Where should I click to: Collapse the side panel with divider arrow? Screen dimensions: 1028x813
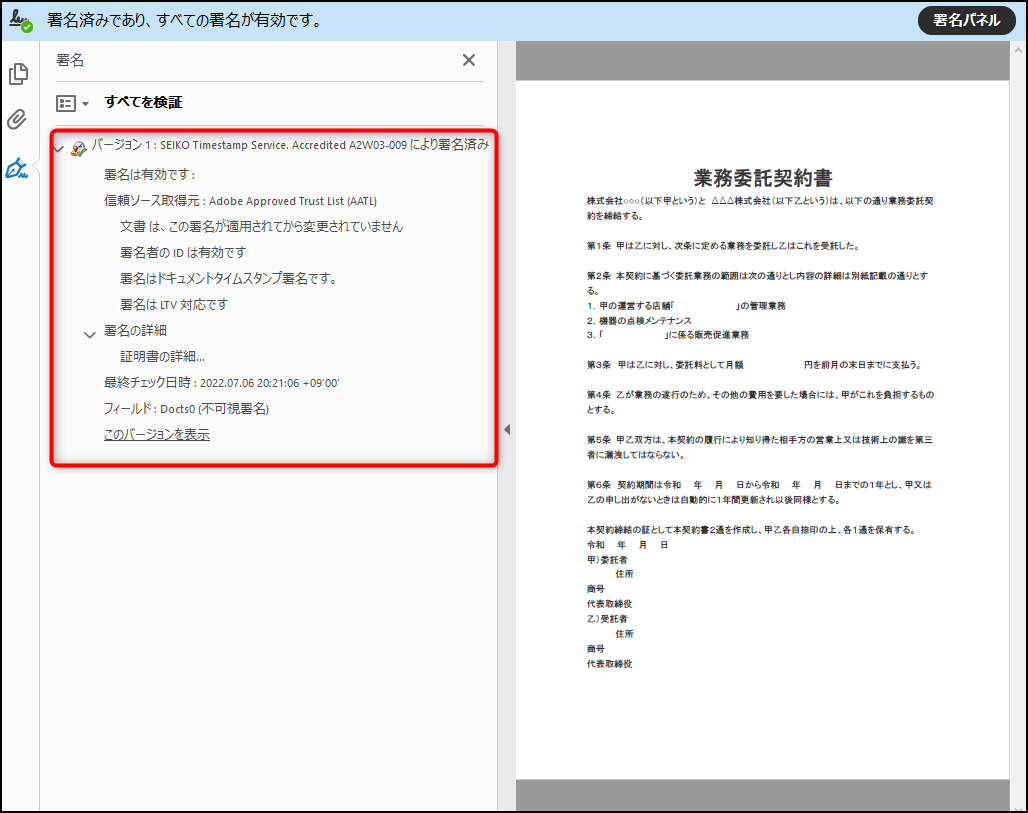point(506,429)
